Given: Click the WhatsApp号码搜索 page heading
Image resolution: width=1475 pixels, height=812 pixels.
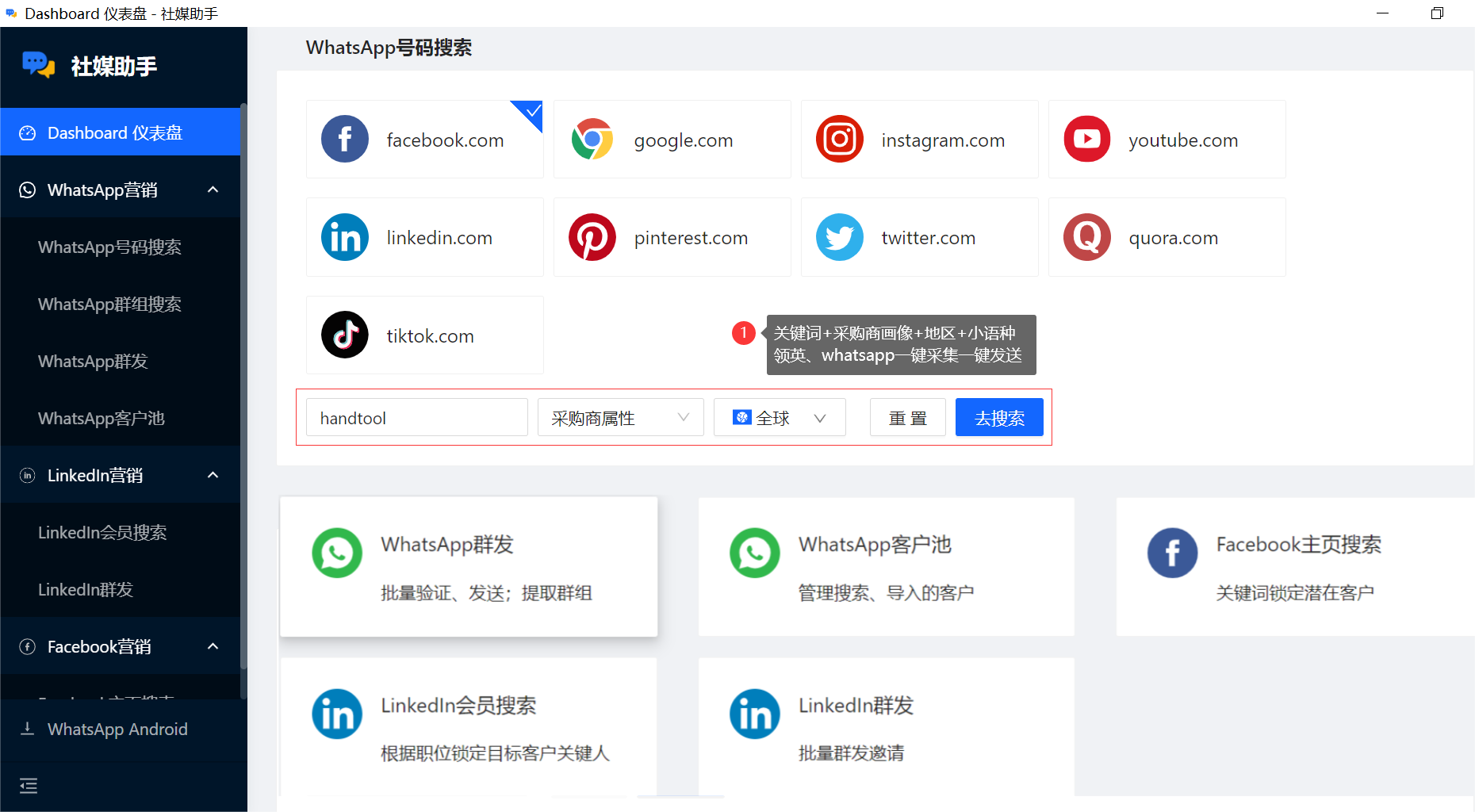Looking at the screenshot, I should 389,48.
